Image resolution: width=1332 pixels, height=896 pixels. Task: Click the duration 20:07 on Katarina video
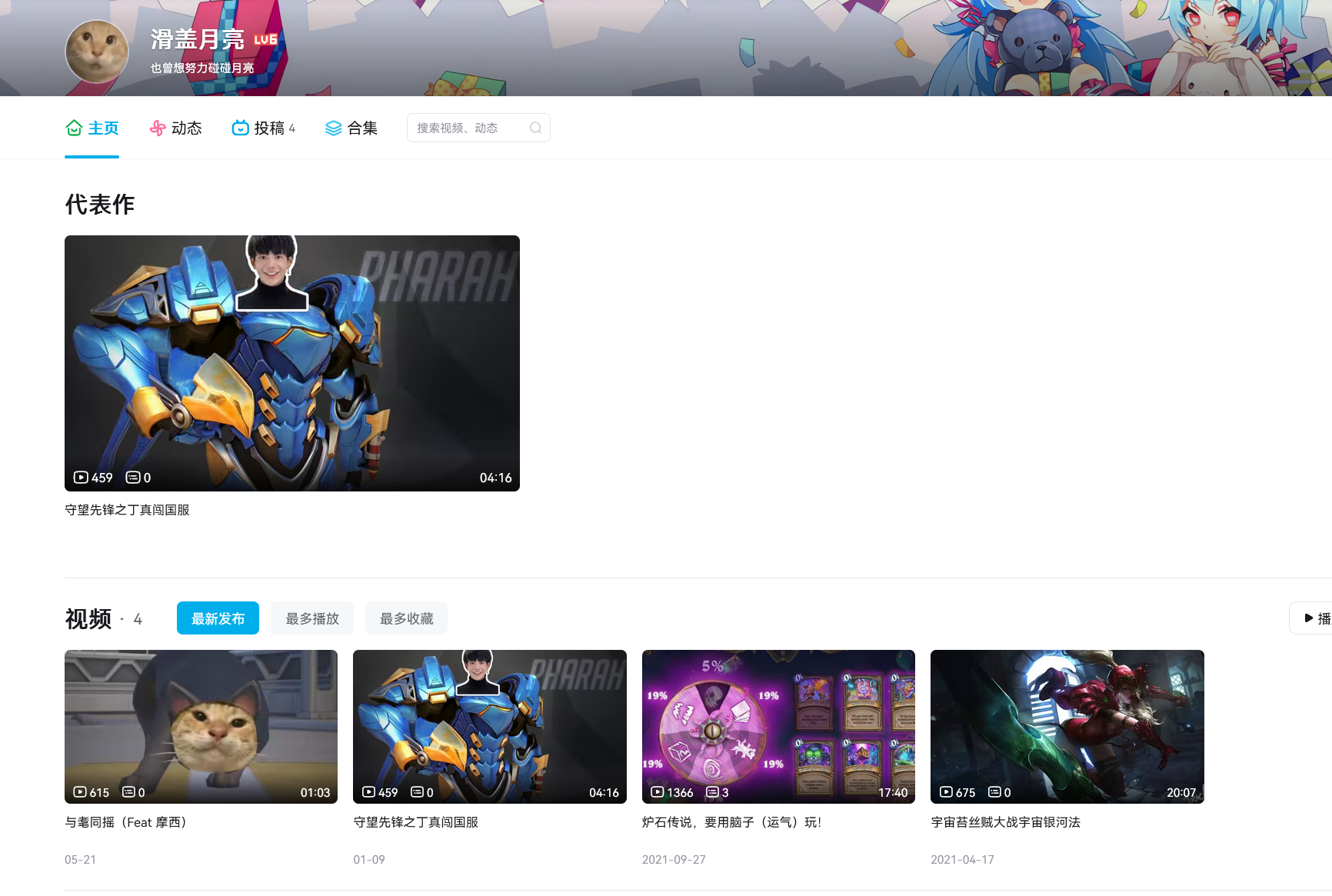(x=1181, y=792)
